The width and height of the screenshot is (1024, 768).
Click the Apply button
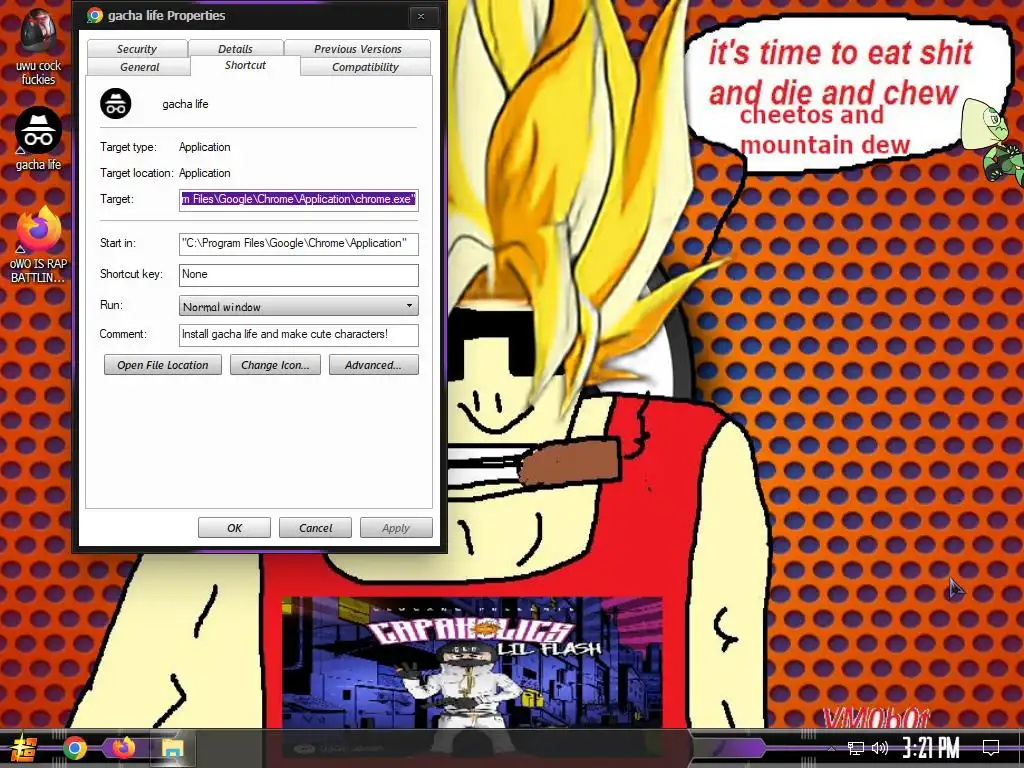[396, 528]
